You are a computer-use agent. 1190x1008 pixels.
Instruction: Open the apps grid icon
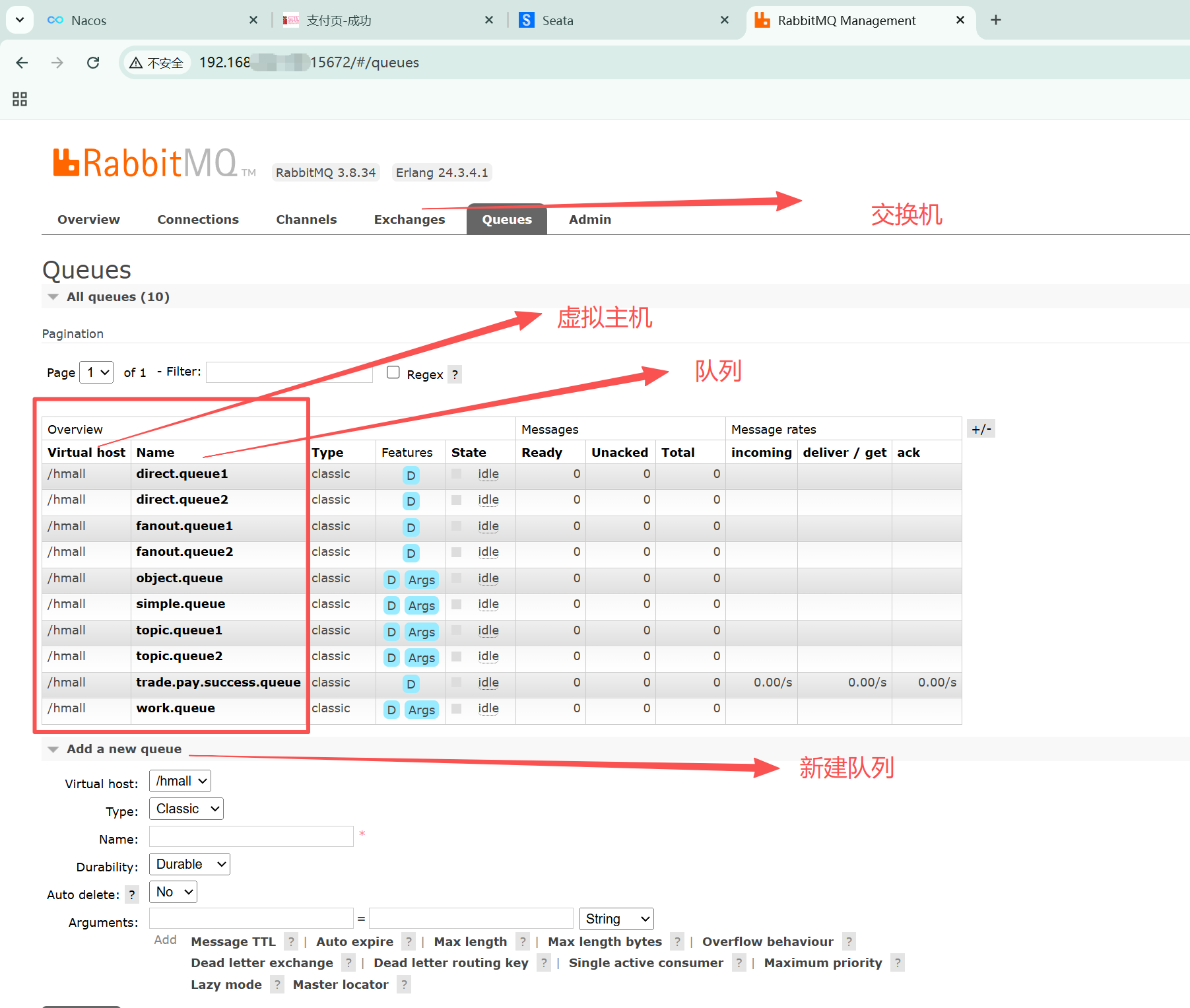(x=20, y=99)
